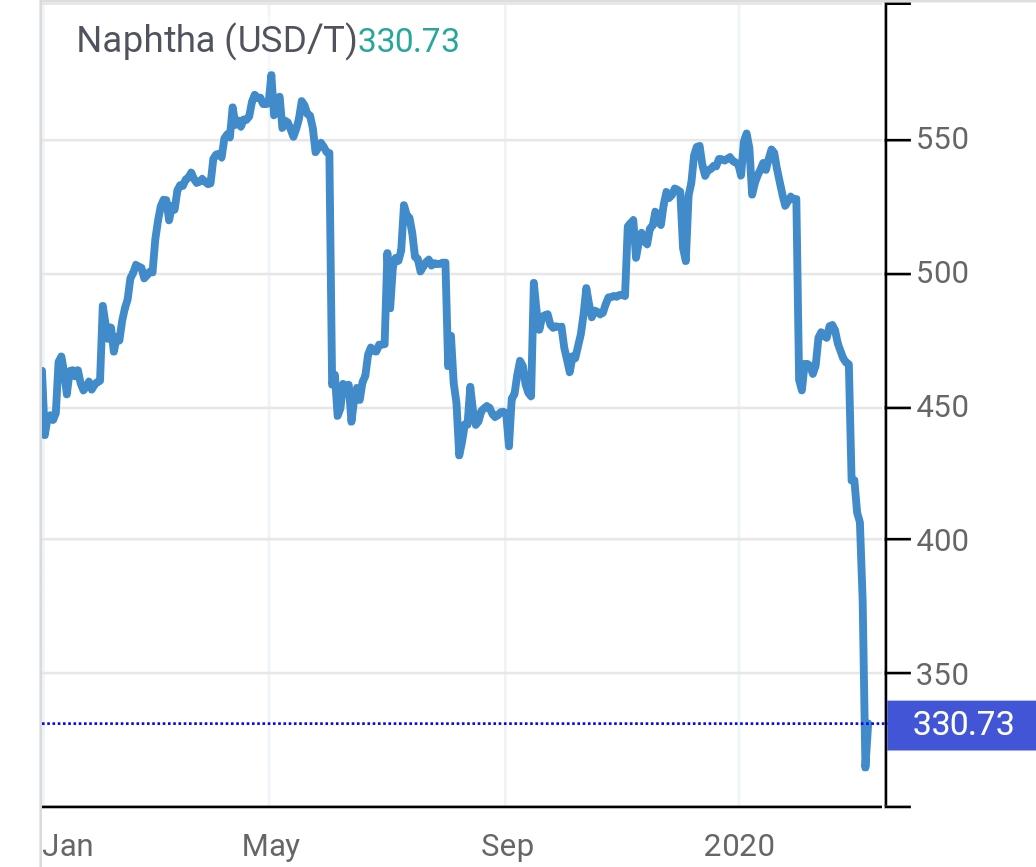The height and width of the screenshot is (867, 1036).
Task: Select the Sep time axis label
Action: pyautogui.click(x=507, y=846)
